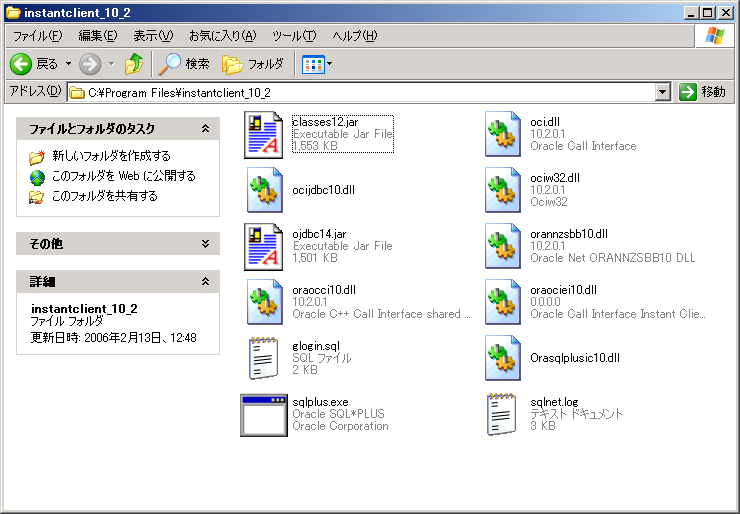Image resolution: width=740 pixels, height=514 pixels.
Task: Select the ojdbc14.jar file name
Action: (x=319, y=234)
